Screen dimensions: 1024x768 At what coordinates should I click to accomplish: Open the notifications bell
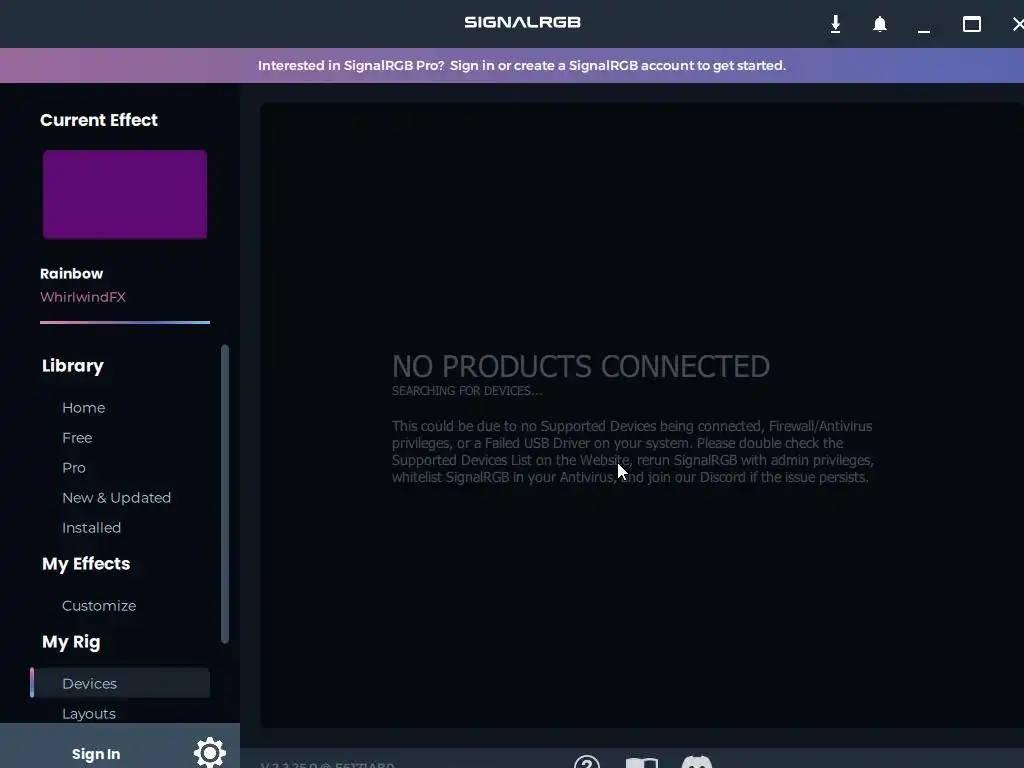880,24
